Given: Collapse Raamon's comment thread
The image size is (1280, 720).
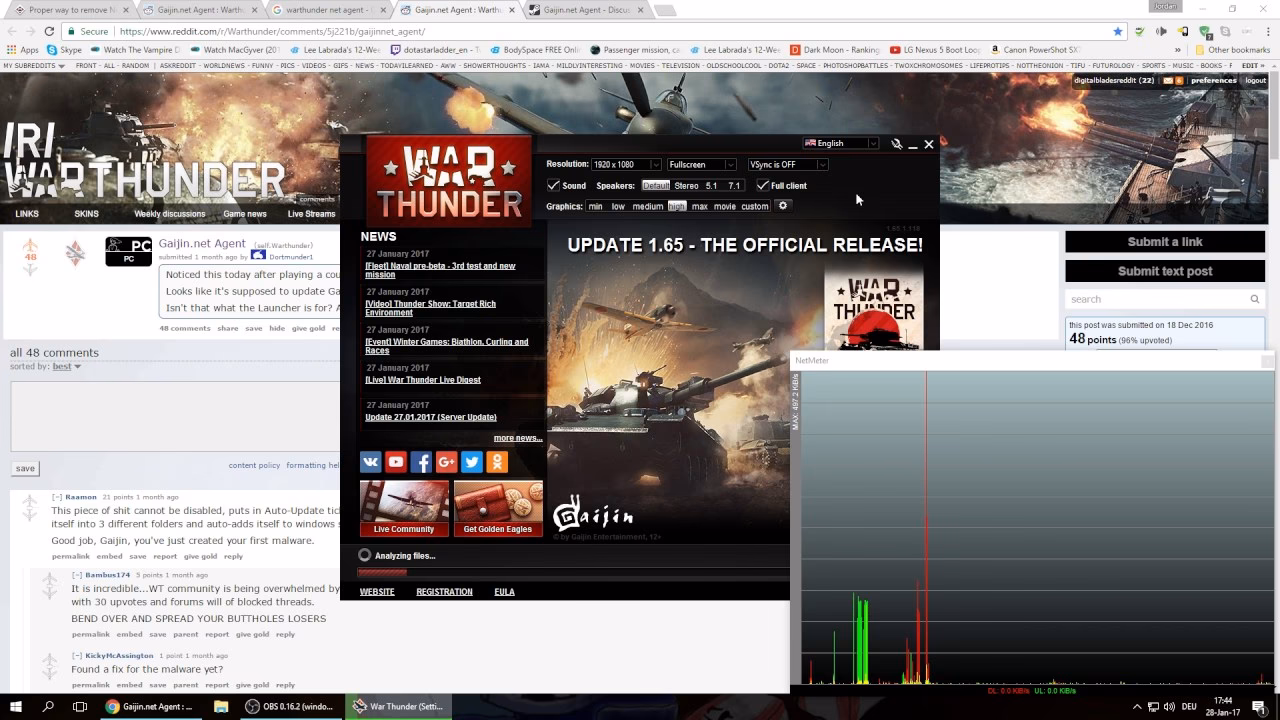Looking at the screenshot, I should click(57, 497).
